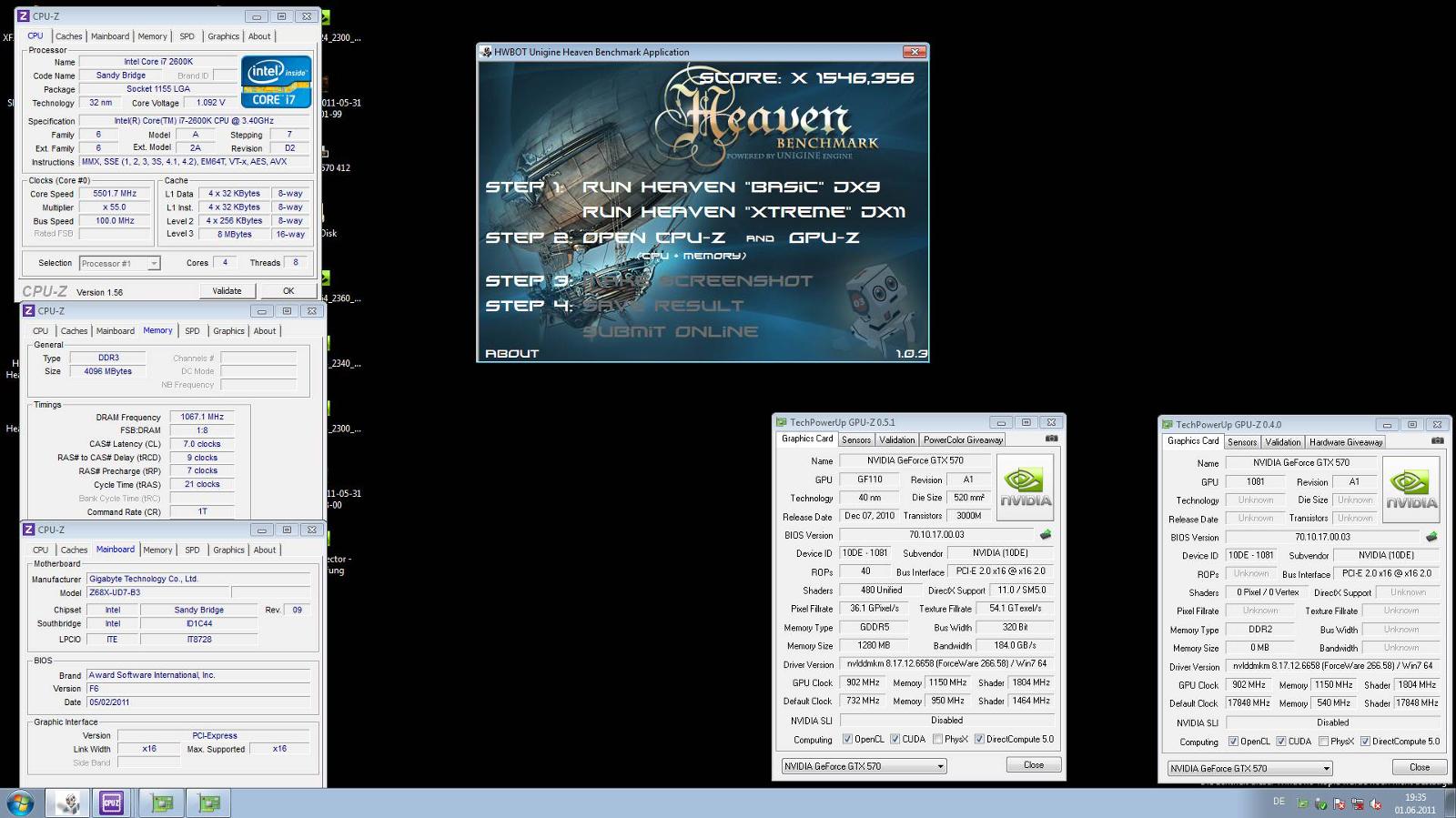
Task: Click the title bar icon of GPU-Z 0.4.0
Action: pos(1167,424)
